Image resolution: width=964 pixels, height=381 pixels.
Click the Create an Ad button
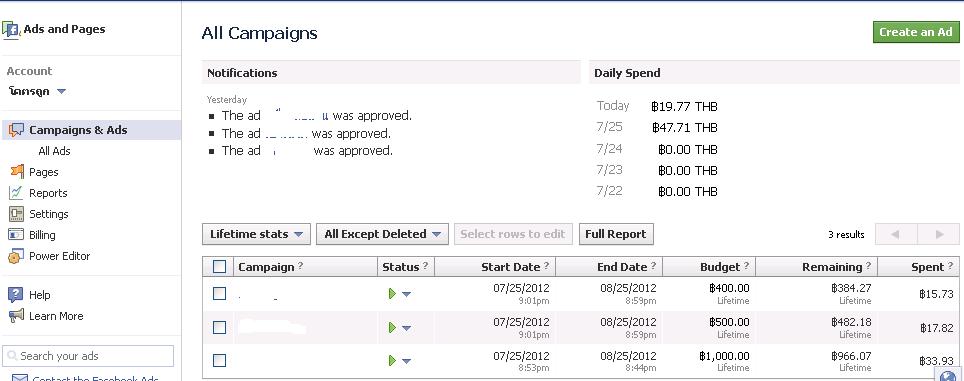[916, 32]
